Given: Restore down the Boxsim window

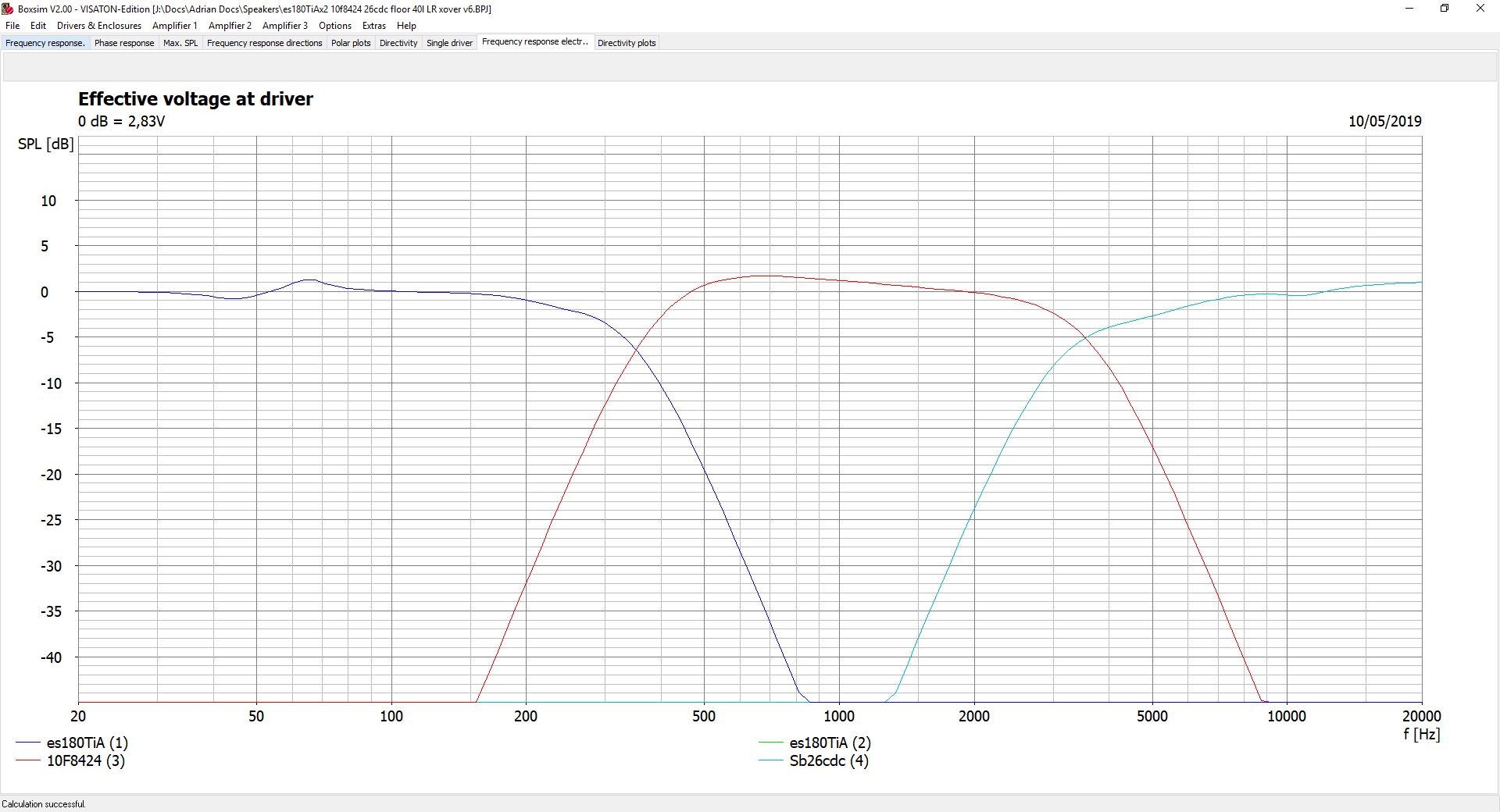Looking at the screenshot, I should [1445, 9].
